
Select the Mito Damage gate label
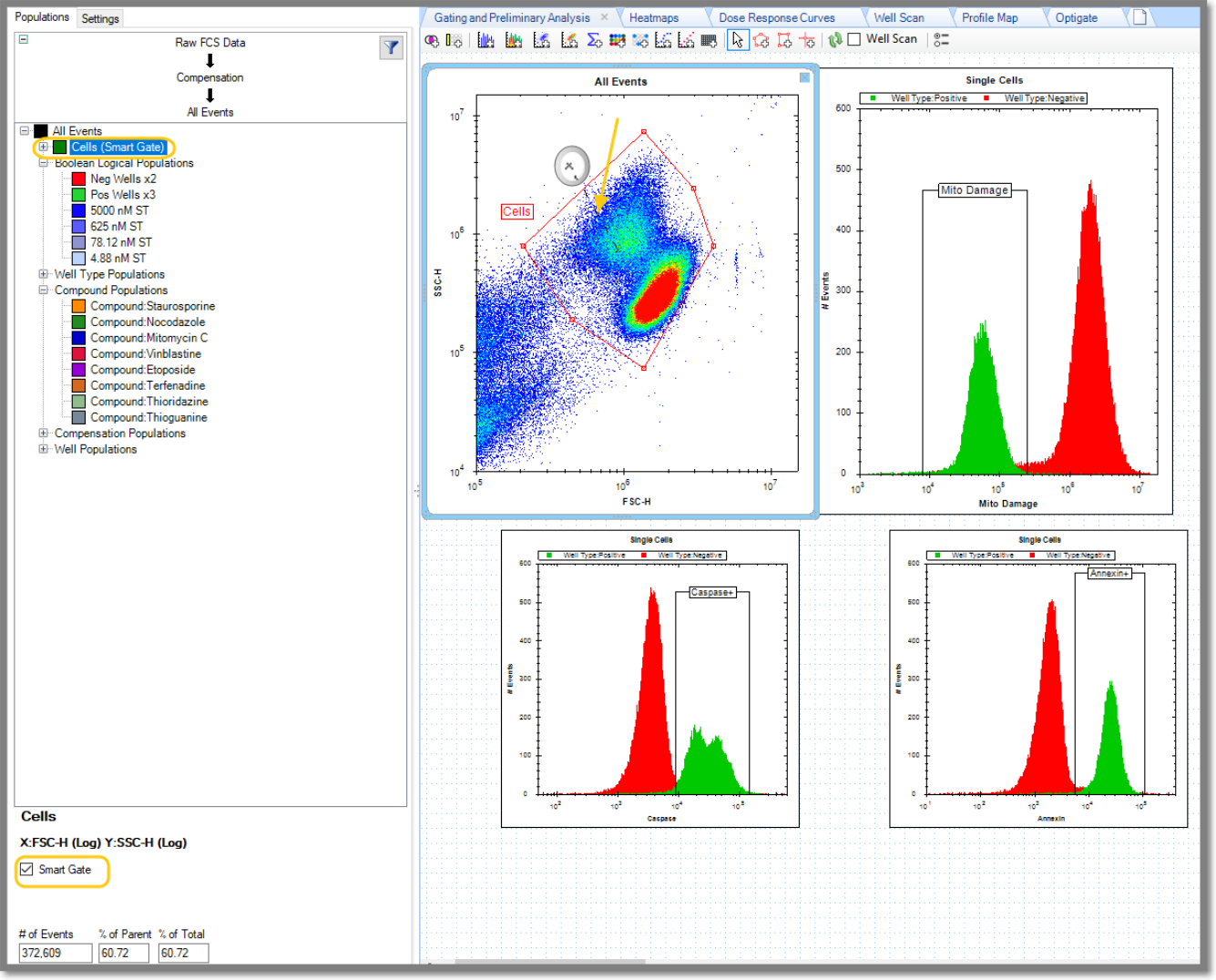pos(975,190)
